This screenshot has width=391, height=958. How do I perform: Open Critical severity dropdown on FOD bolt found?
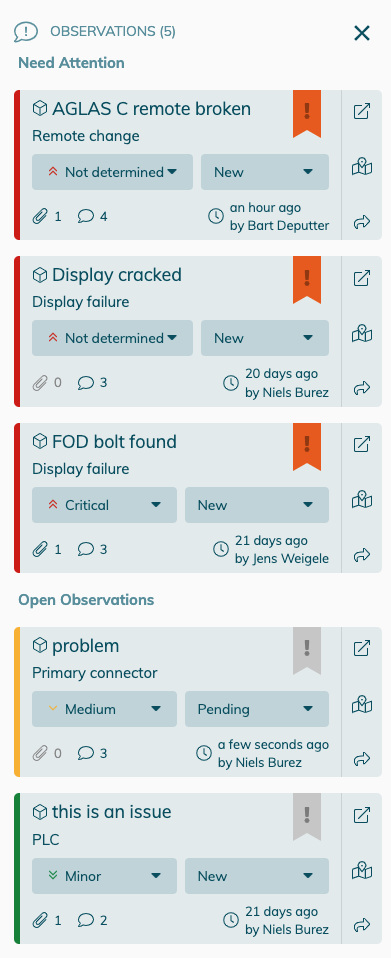104,505
